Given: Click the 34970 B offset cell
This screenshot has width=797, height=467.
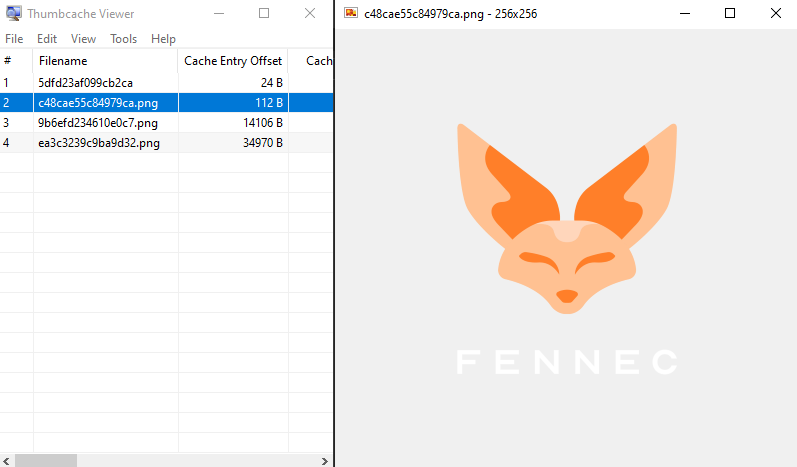Looking at the screenshot, I should point(233,143).
